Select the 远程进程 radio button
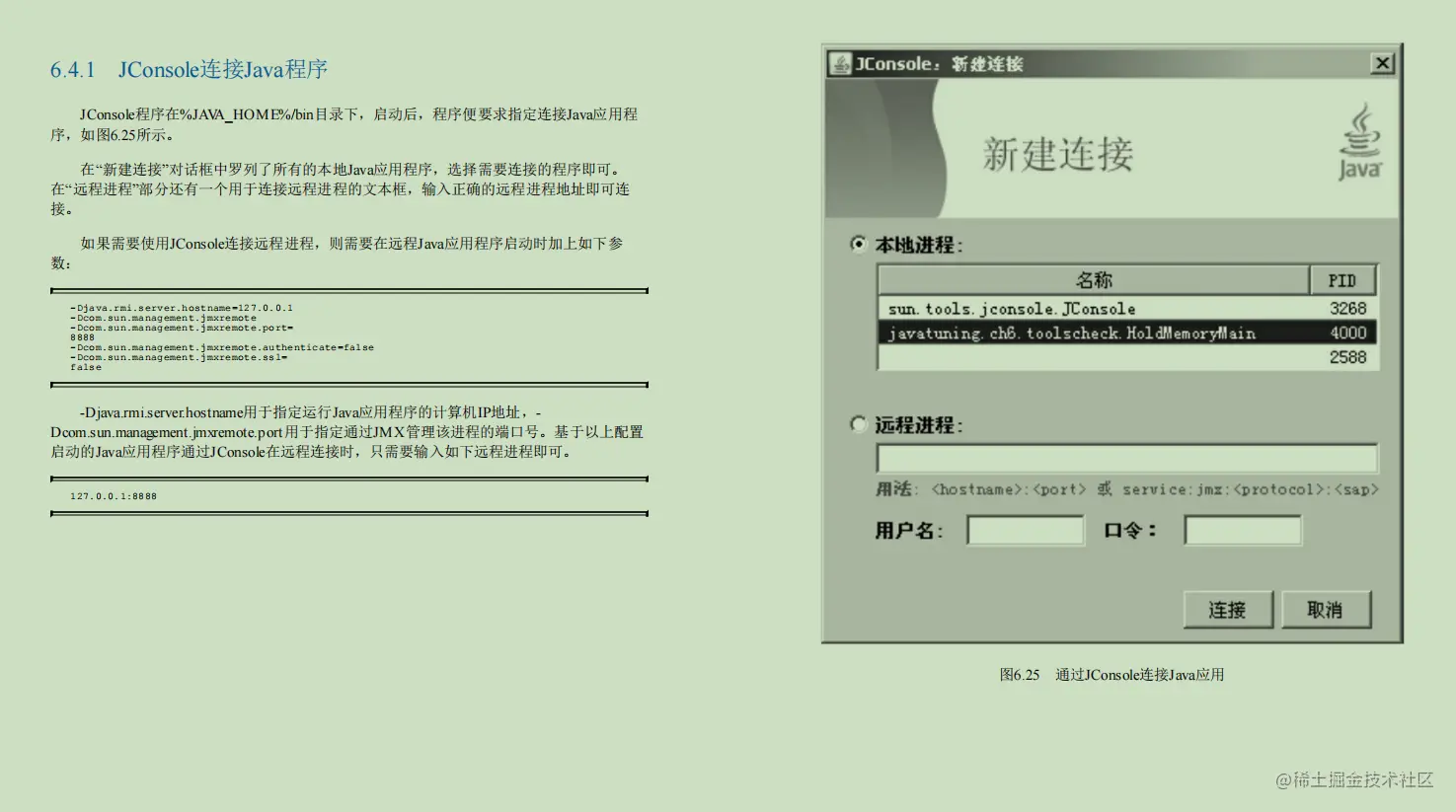Screen dimensions: 1456x812 click(858, 424)
